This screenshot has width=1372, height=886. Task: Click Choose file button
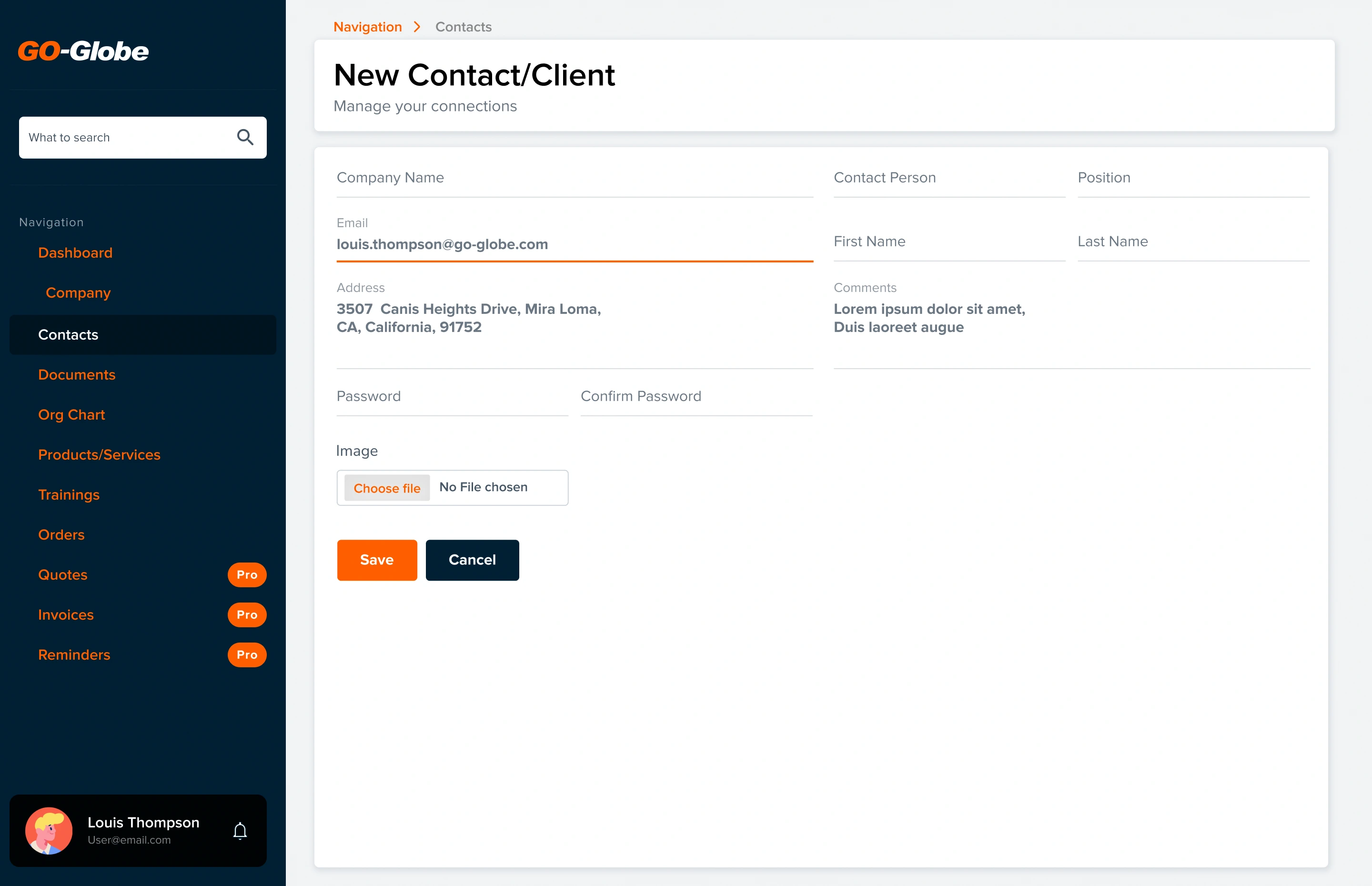pos(386,488)
